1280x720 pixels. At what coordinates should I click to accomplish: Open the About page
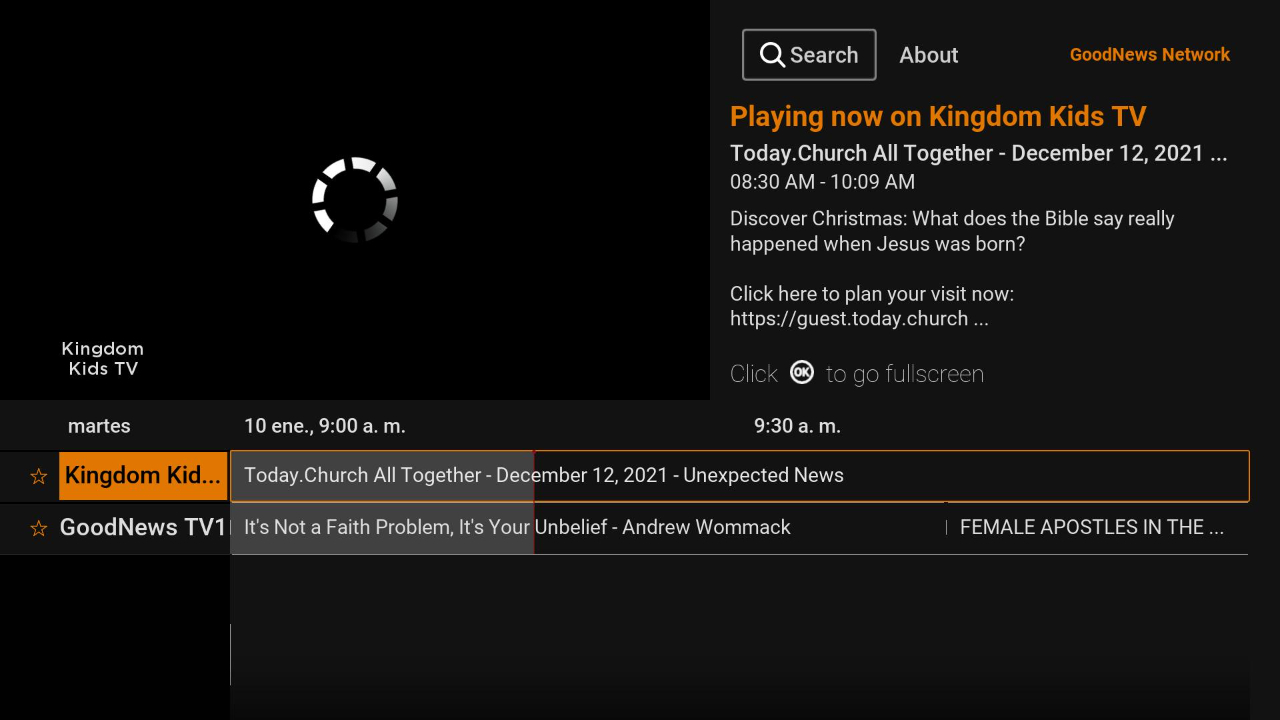928,55
